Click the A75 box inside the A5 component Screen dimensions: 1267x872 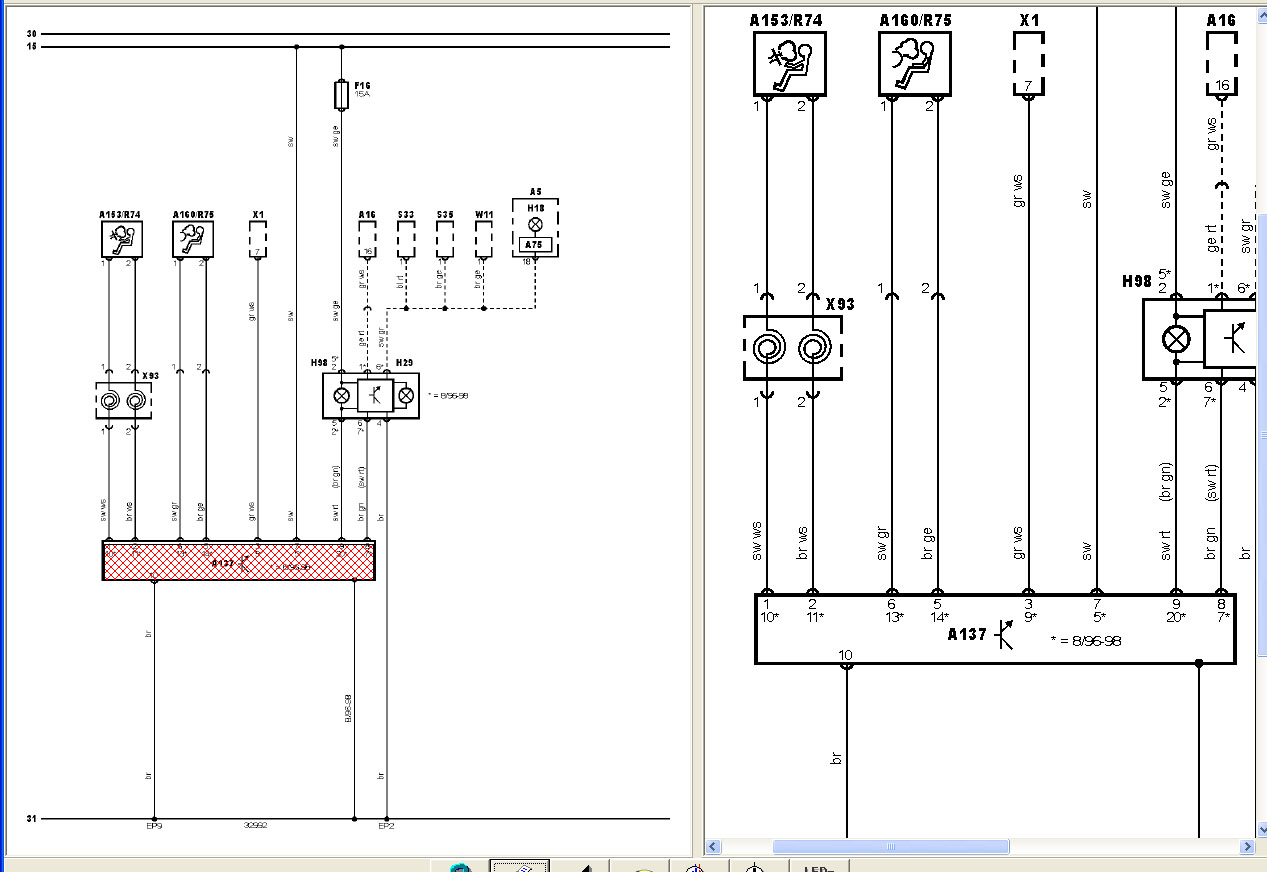point(535,243)
